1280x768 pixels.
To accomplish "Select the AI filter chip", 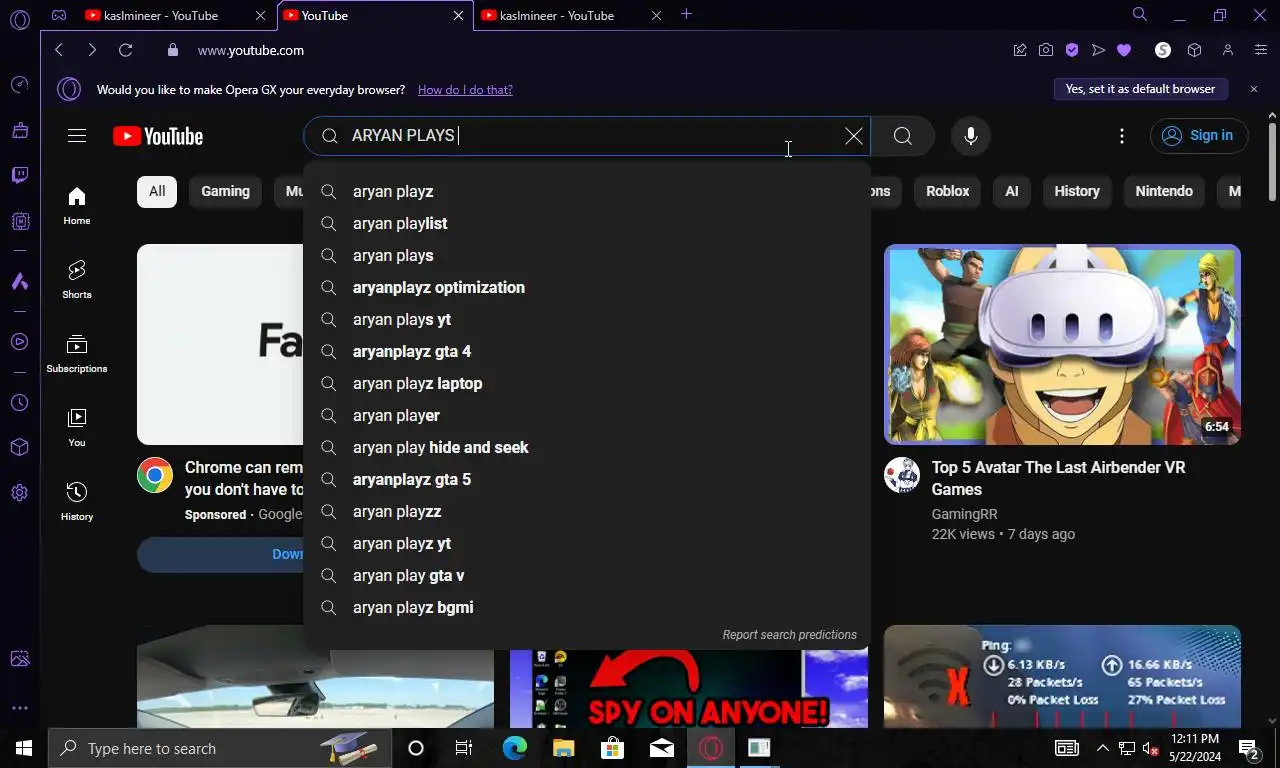I will pos(1012,191).
